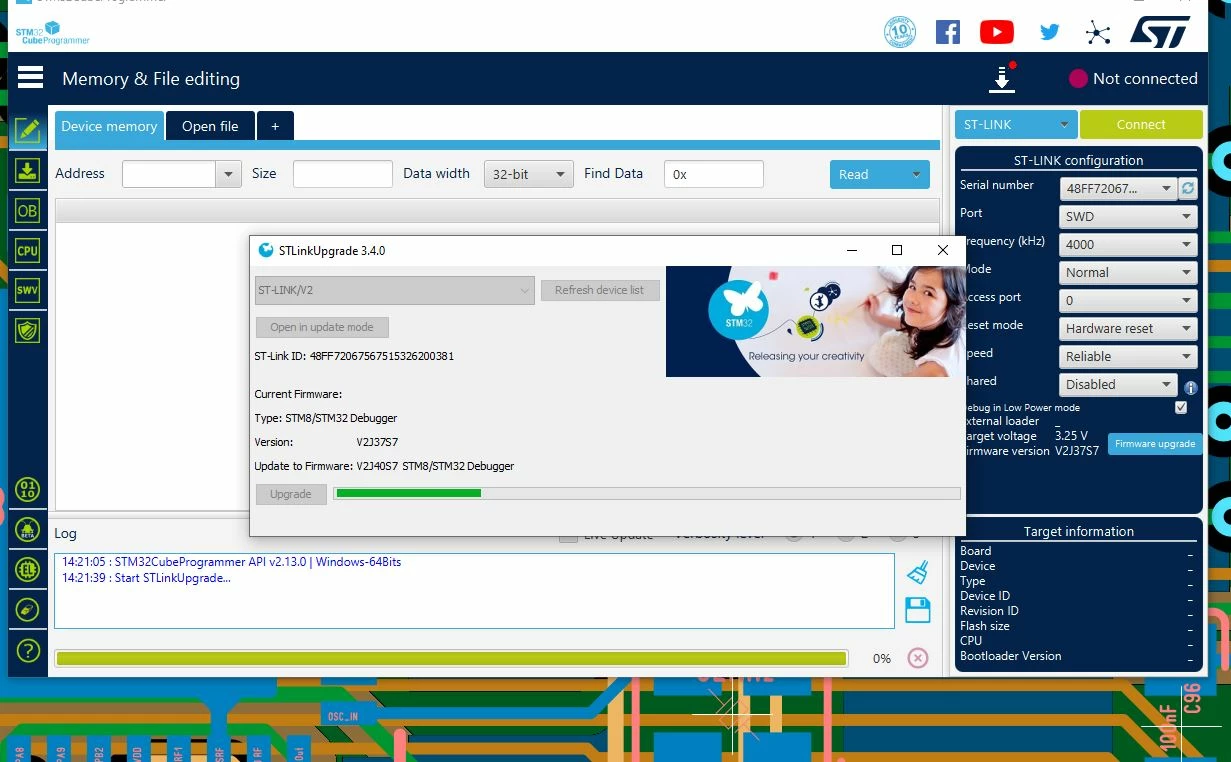
Task: Select the Memory & File editing pencil icon
Action: tap(27, 130)
